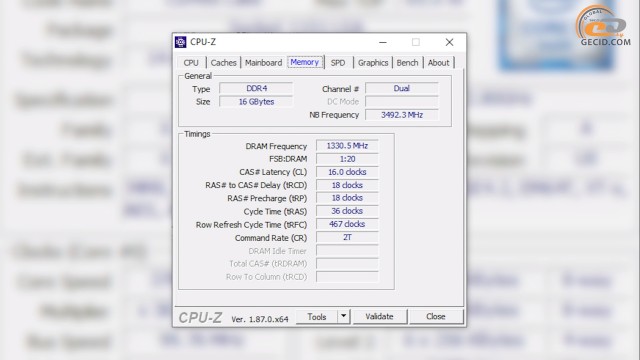Click the FSB:DRAM ratio 1:20
Screen dimensions: 640x360
coord(347,159)
